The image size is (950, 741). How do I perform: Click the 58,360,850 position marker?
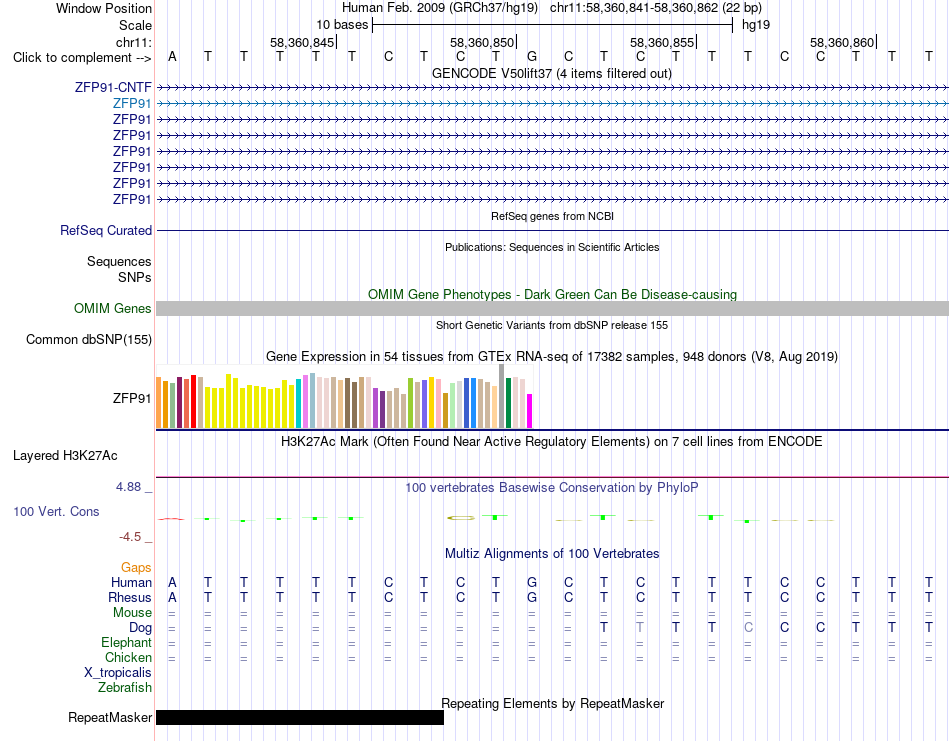(x=482, y=42)
